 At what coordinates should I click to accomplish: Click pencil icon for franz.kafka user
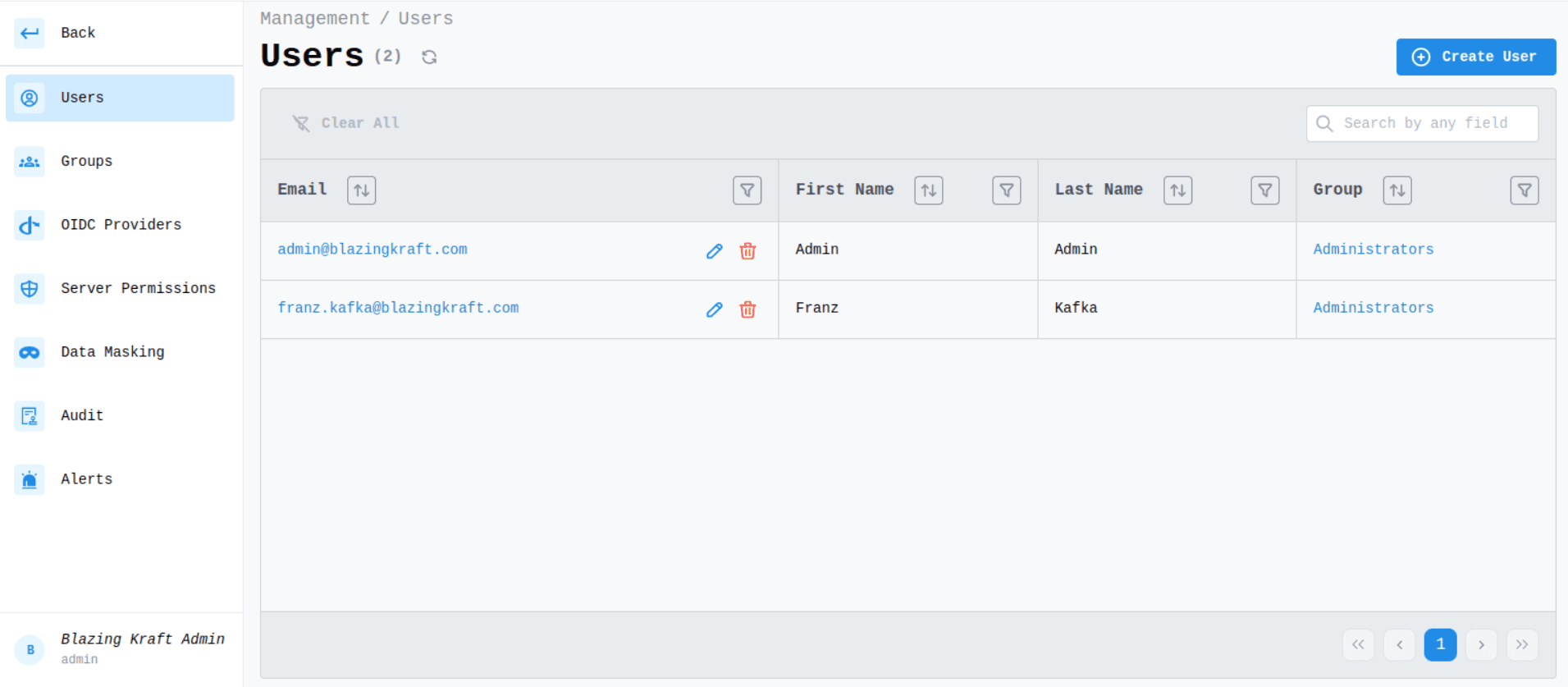714,309
